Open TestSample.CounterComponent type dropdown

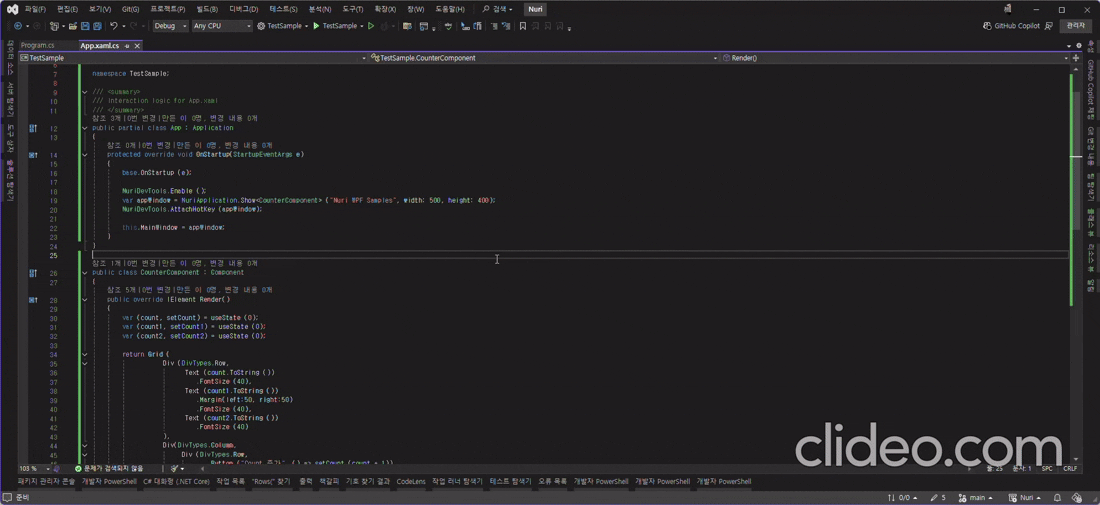coord(544,58)
